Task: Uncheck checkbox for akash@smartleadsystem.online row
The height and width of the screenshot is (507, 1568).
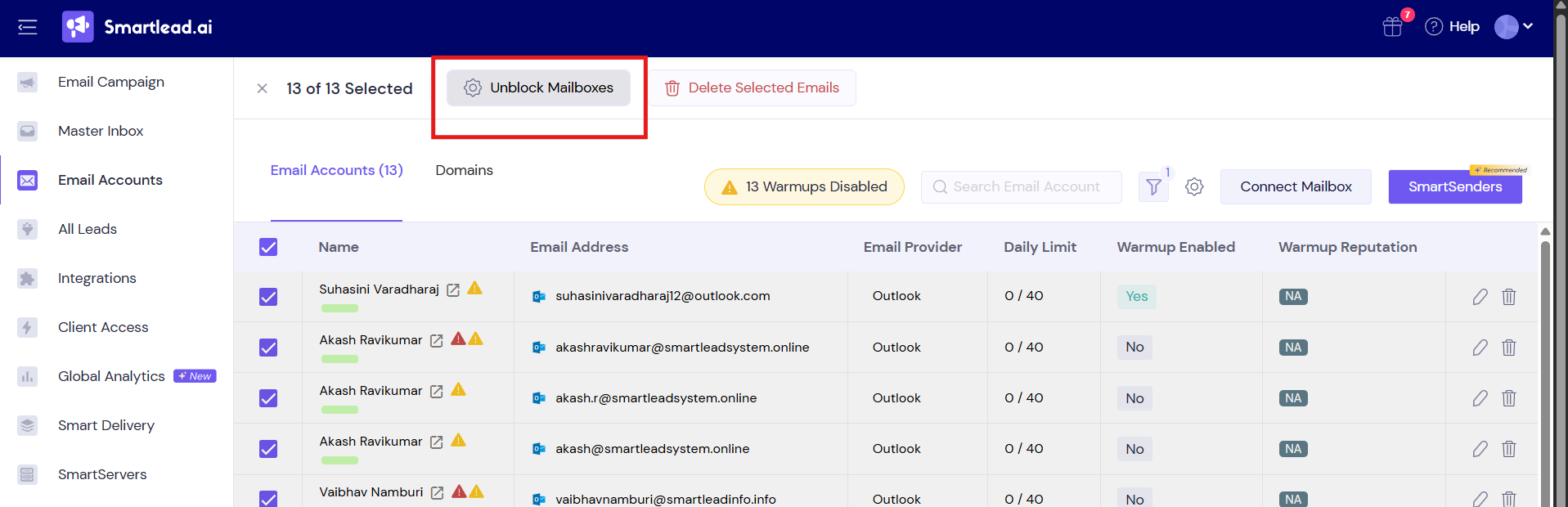Action: (x=268, y=449)
